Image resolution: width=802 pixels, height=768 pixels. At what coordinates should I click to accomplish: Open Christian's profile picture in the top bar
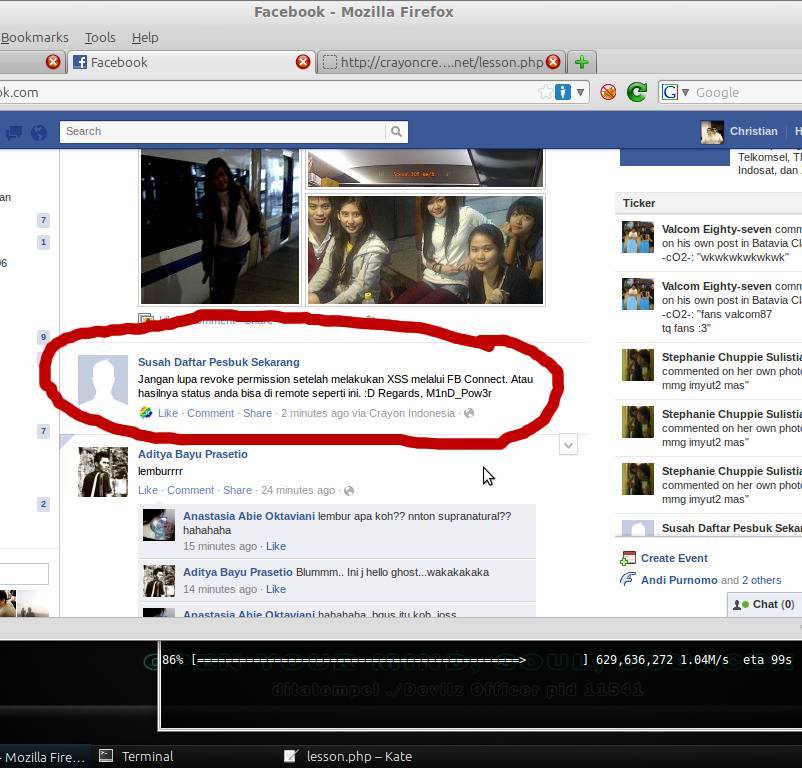712,131
